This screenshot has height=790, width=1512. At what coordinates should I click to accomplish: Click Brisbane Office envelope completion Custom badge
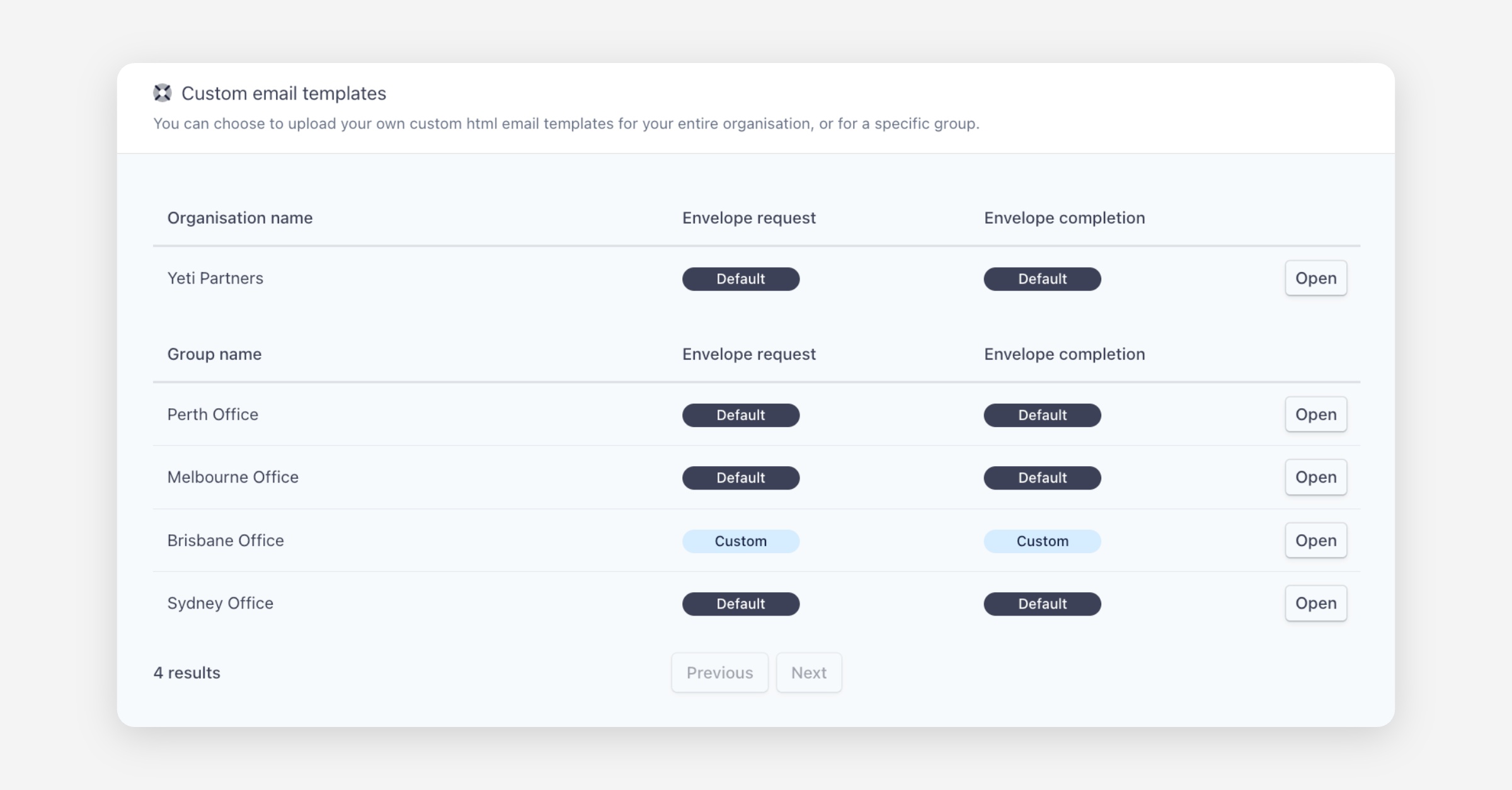click(1043, 541)
